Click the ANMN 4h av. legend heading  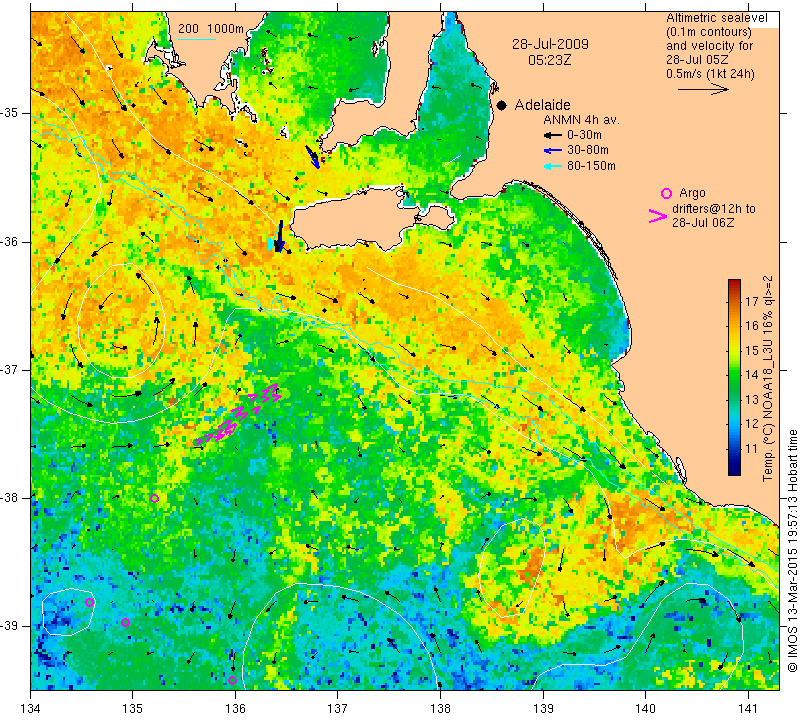coord(581,120)
